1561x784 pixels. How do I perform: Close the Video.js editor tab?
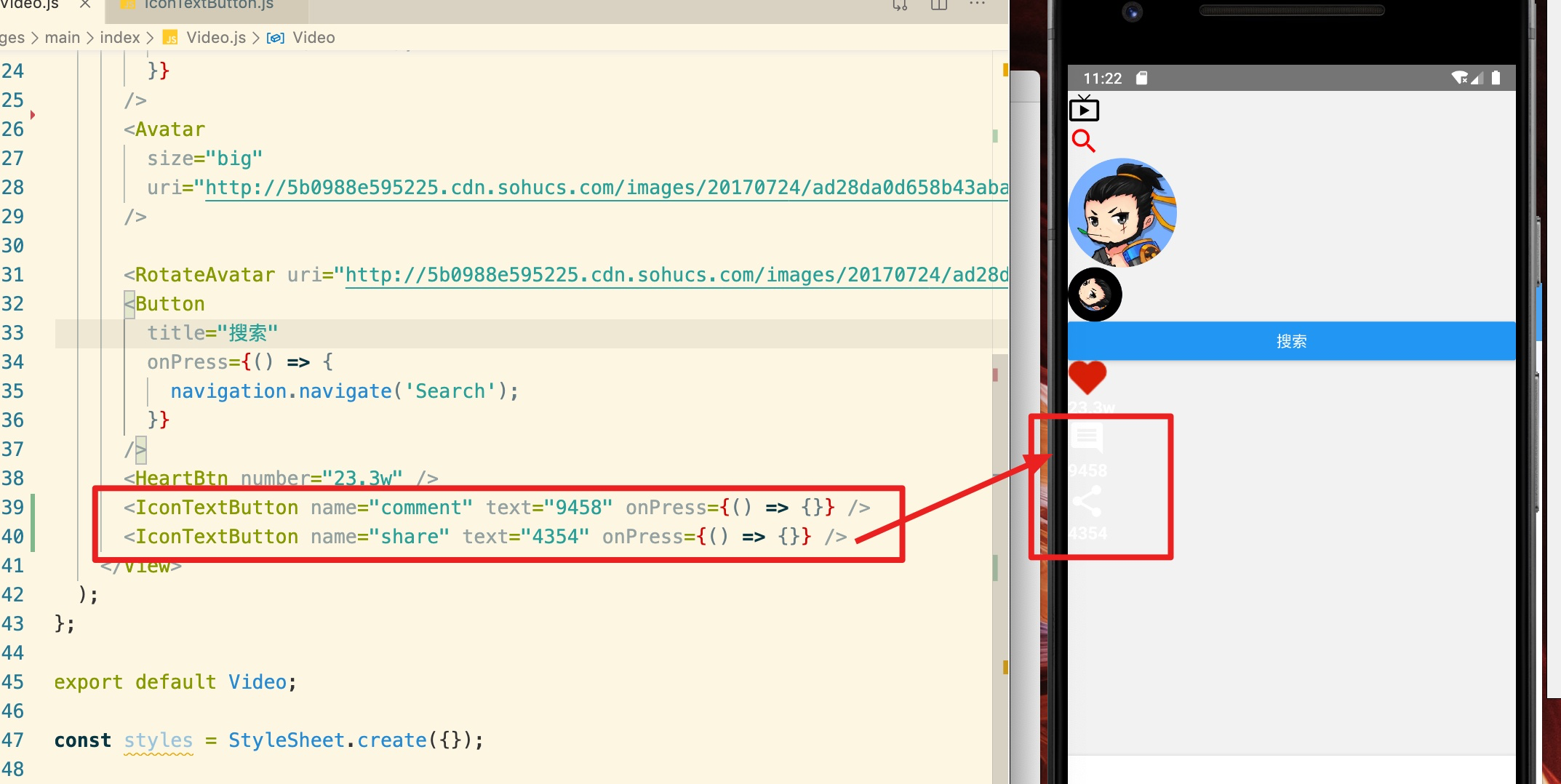tap(85, 4)
